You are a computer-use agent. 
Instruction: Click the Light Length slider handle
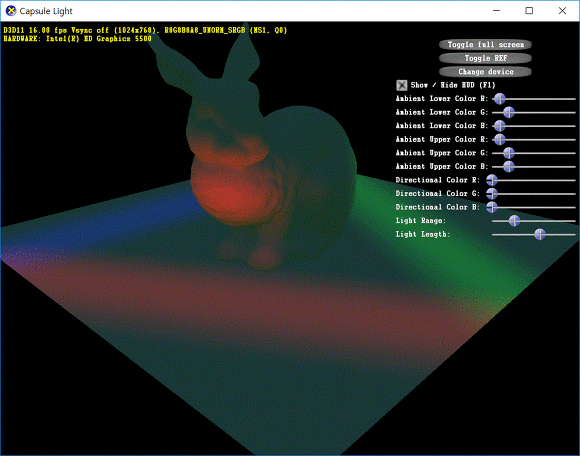coord(540,234)
